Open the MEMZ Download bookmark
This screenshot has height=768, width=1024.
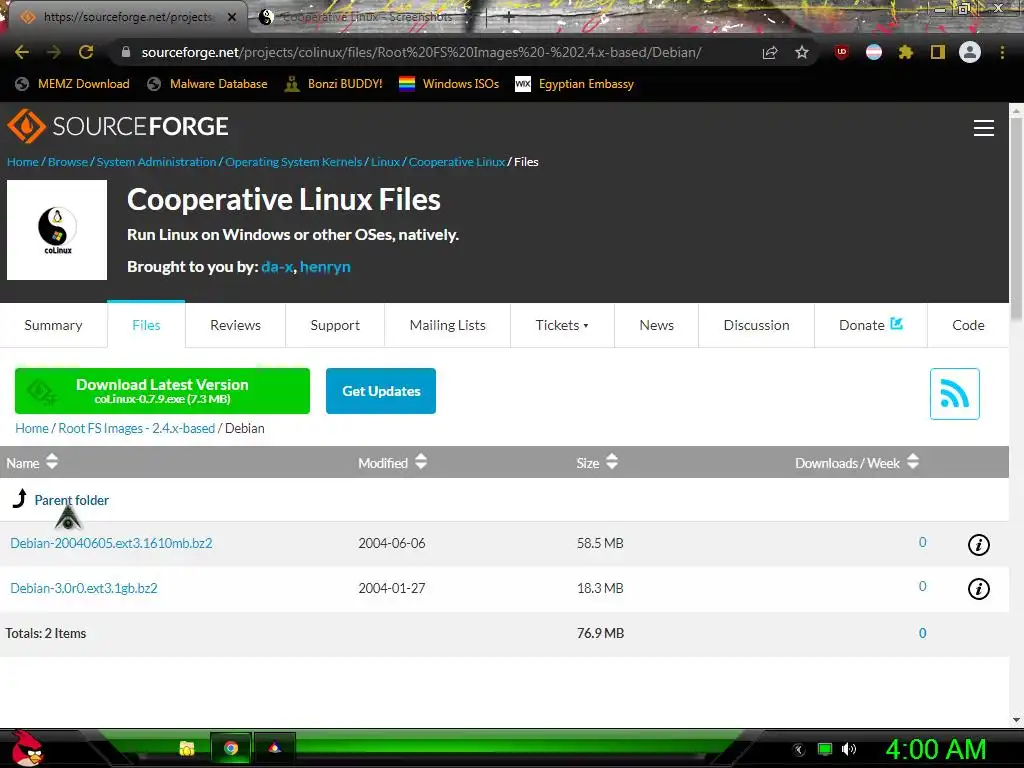pos(72,84)
